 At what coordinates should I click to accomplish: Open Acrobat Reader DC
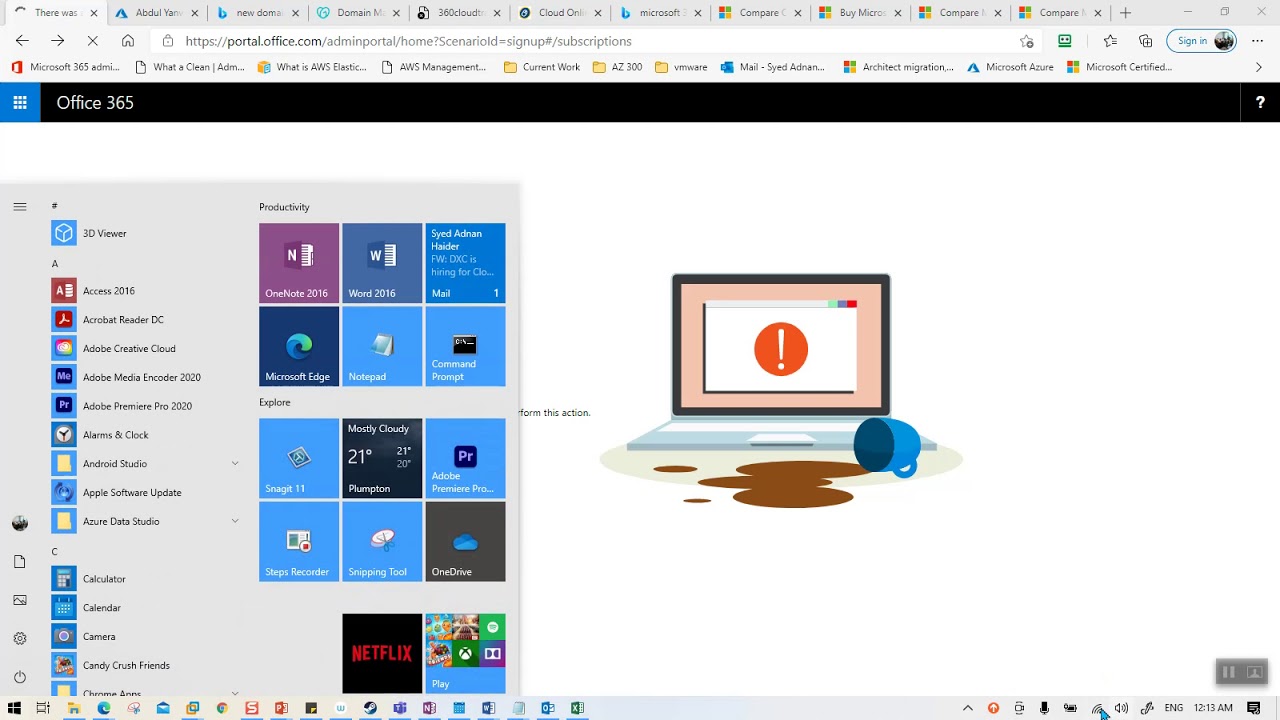146,320
